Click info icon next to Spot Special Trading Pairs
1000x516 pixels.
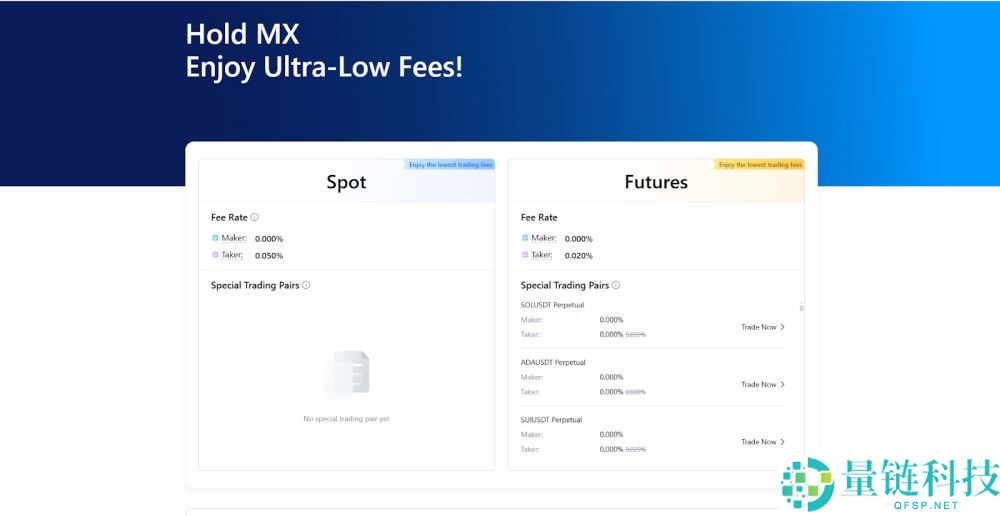(x=306, y=285)
